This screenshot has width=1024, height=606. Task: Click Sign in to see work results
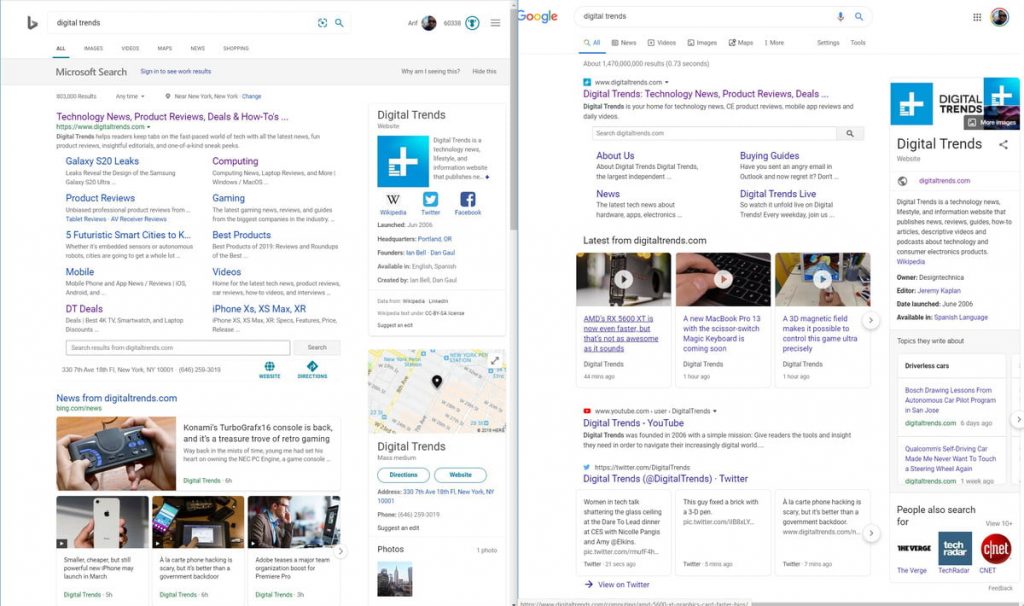coord(175,72)
